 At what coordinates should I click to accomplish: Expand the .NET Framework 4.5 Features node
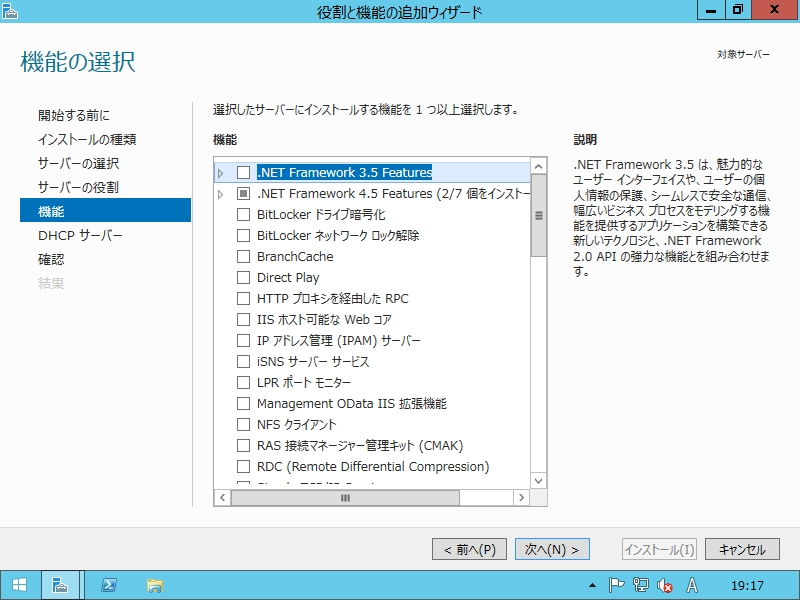click(x=221, y=194)
